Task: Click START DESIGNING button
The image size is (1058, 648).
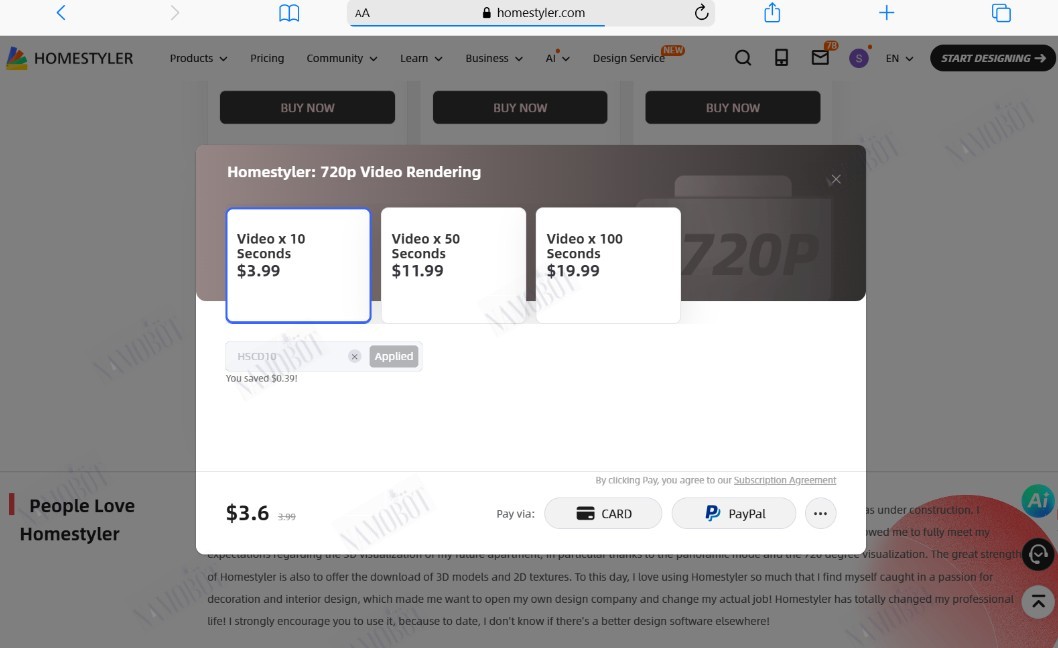Action: point(993,58)
